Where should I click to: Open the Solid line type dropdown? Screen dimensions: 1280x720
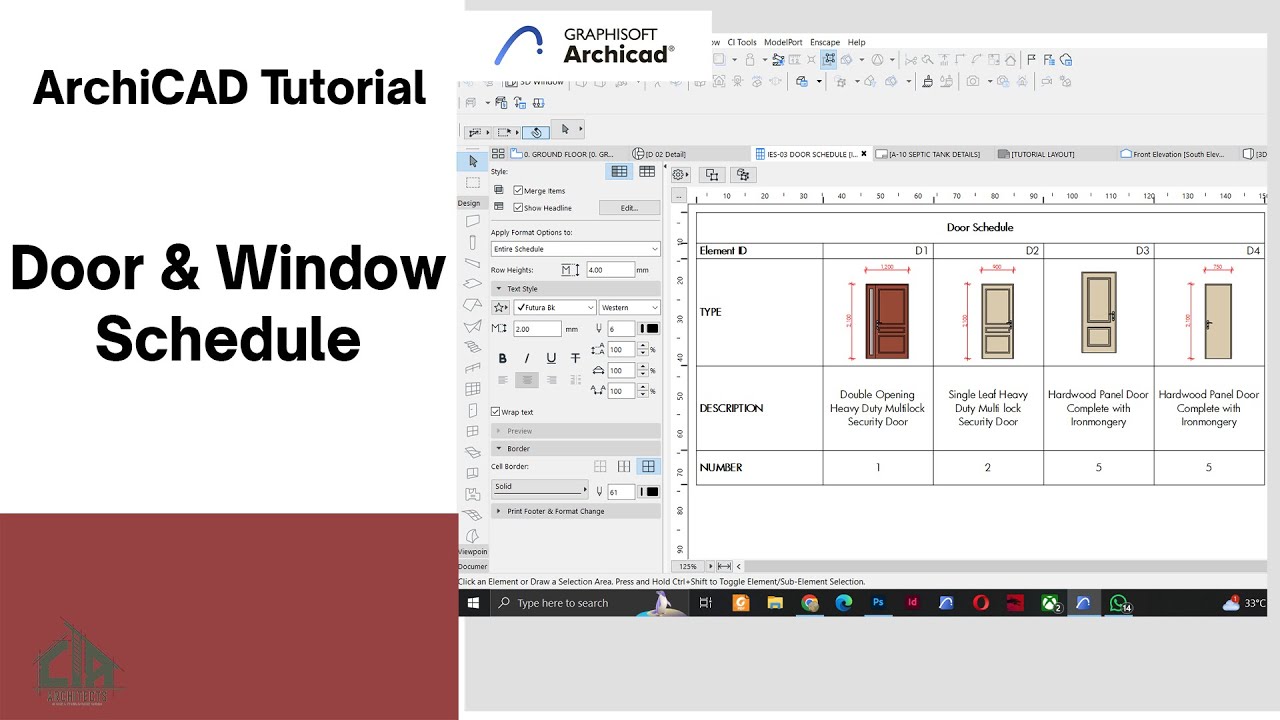point(540,488)
